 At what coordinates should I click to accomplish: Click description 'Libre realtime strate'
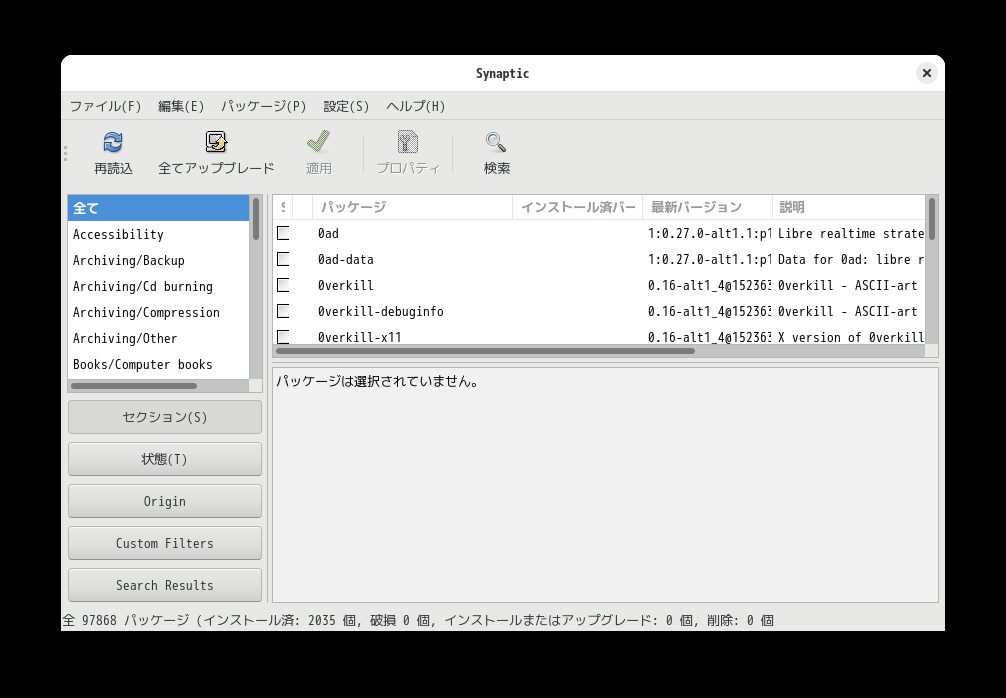pos(851,234)
